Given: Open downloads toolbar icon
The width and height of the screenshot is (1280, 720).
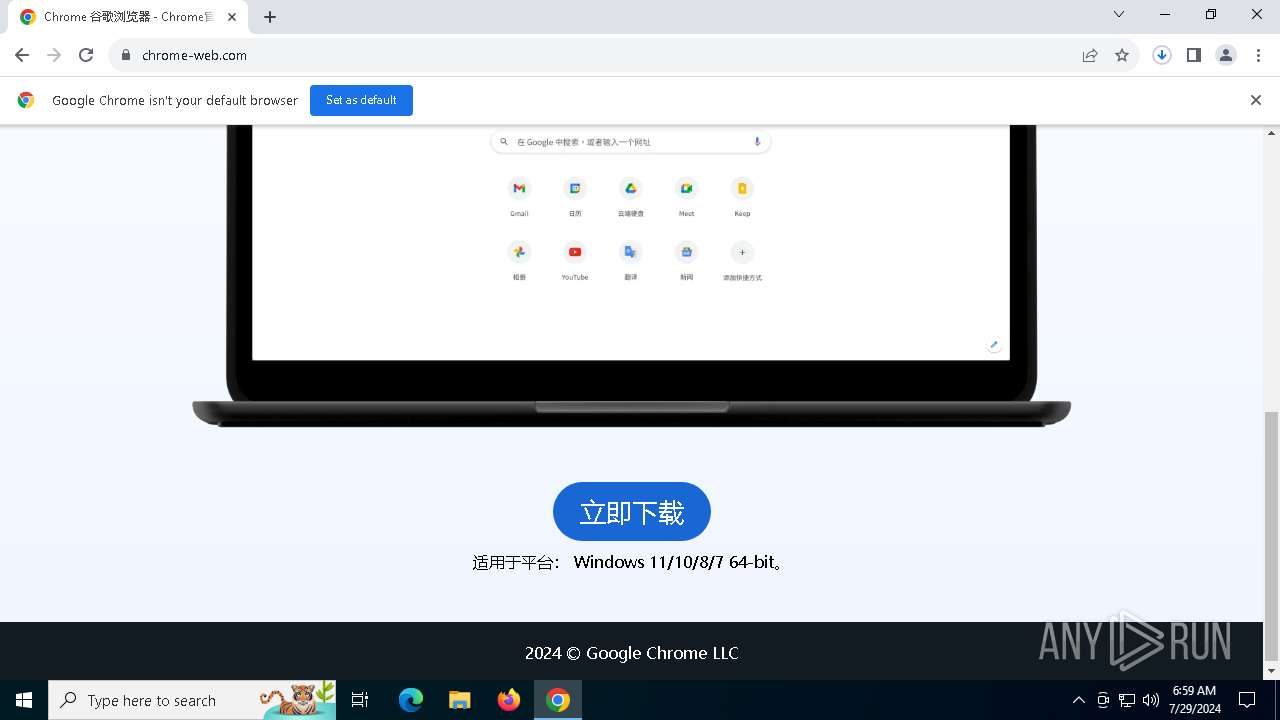Looking at the screenshot, I should click(x=1162, y=55).
